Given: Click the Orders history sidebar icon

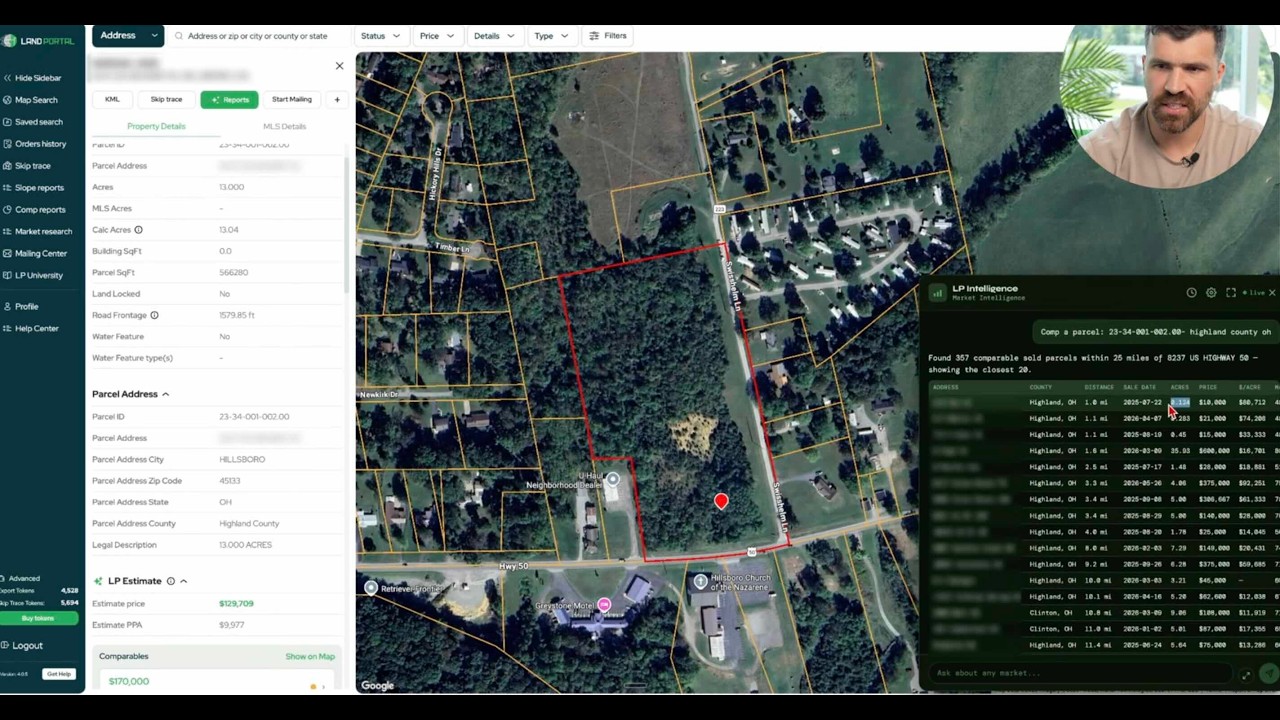Looking at the screenshot, I should click(x=7, y=144).
